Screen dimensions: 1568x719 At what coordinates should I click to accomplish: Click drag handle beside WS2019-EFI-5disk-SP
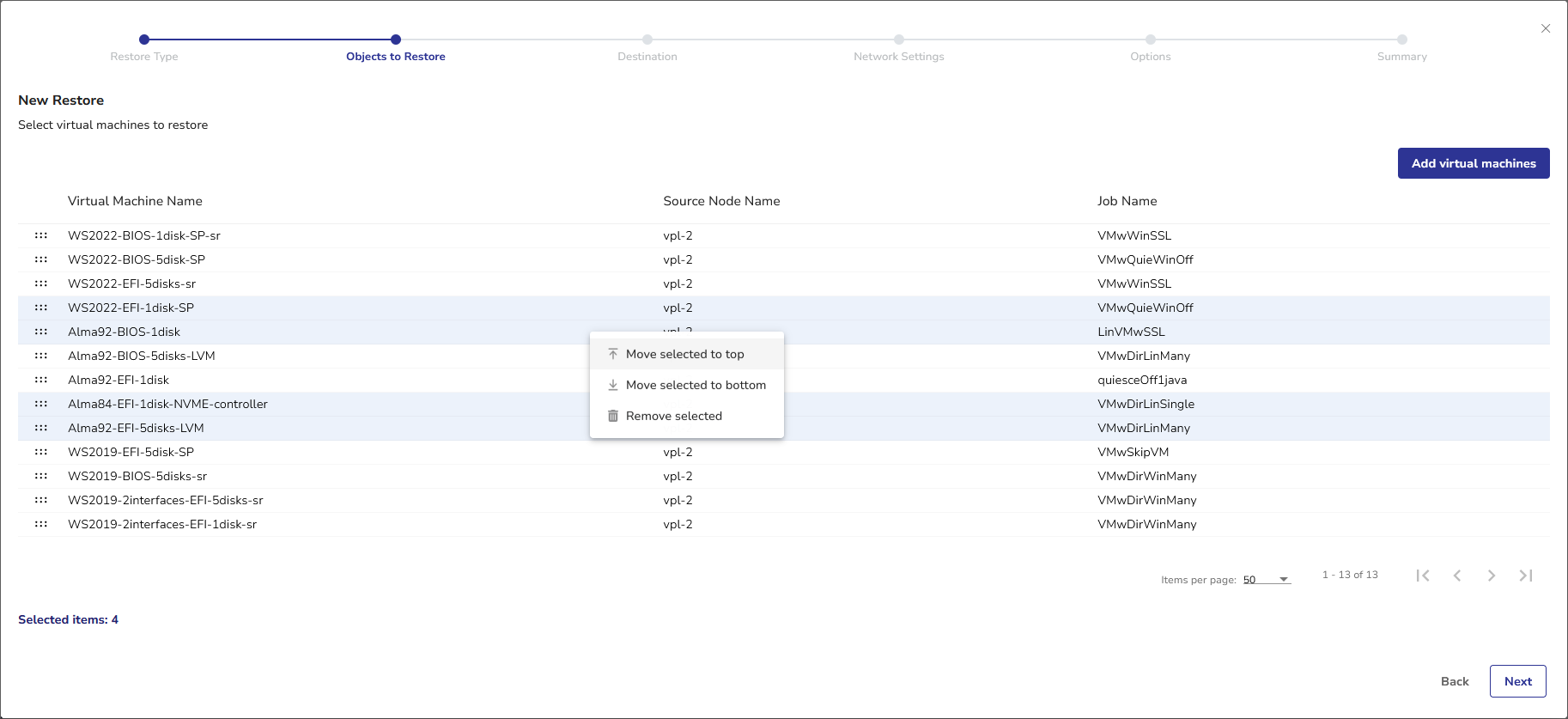[x=41, y=452]
